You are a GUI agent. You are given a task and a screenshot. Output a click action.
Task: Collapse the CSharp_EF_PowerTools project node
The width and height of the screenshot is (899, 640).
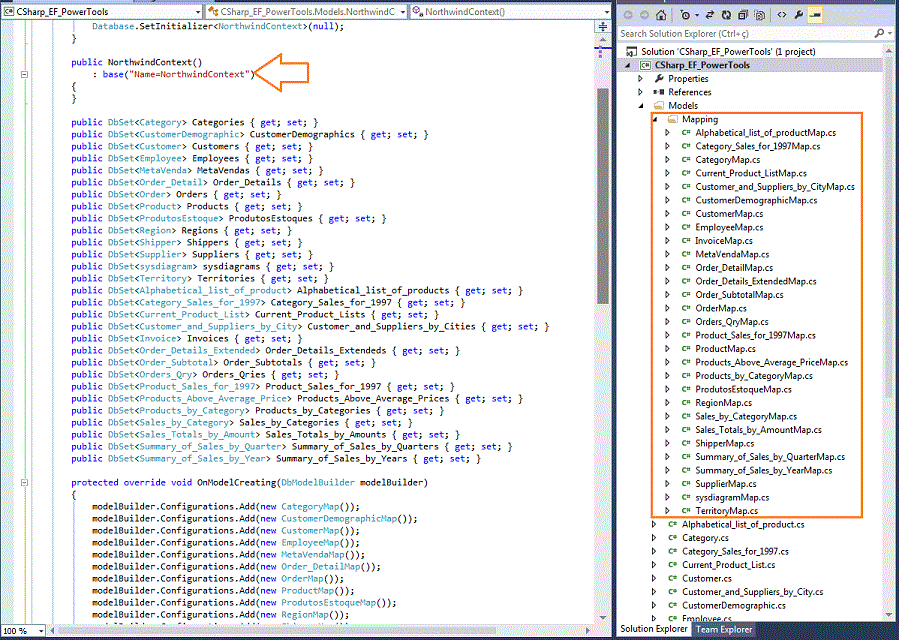pyautogui.click(x=628, y=65)
